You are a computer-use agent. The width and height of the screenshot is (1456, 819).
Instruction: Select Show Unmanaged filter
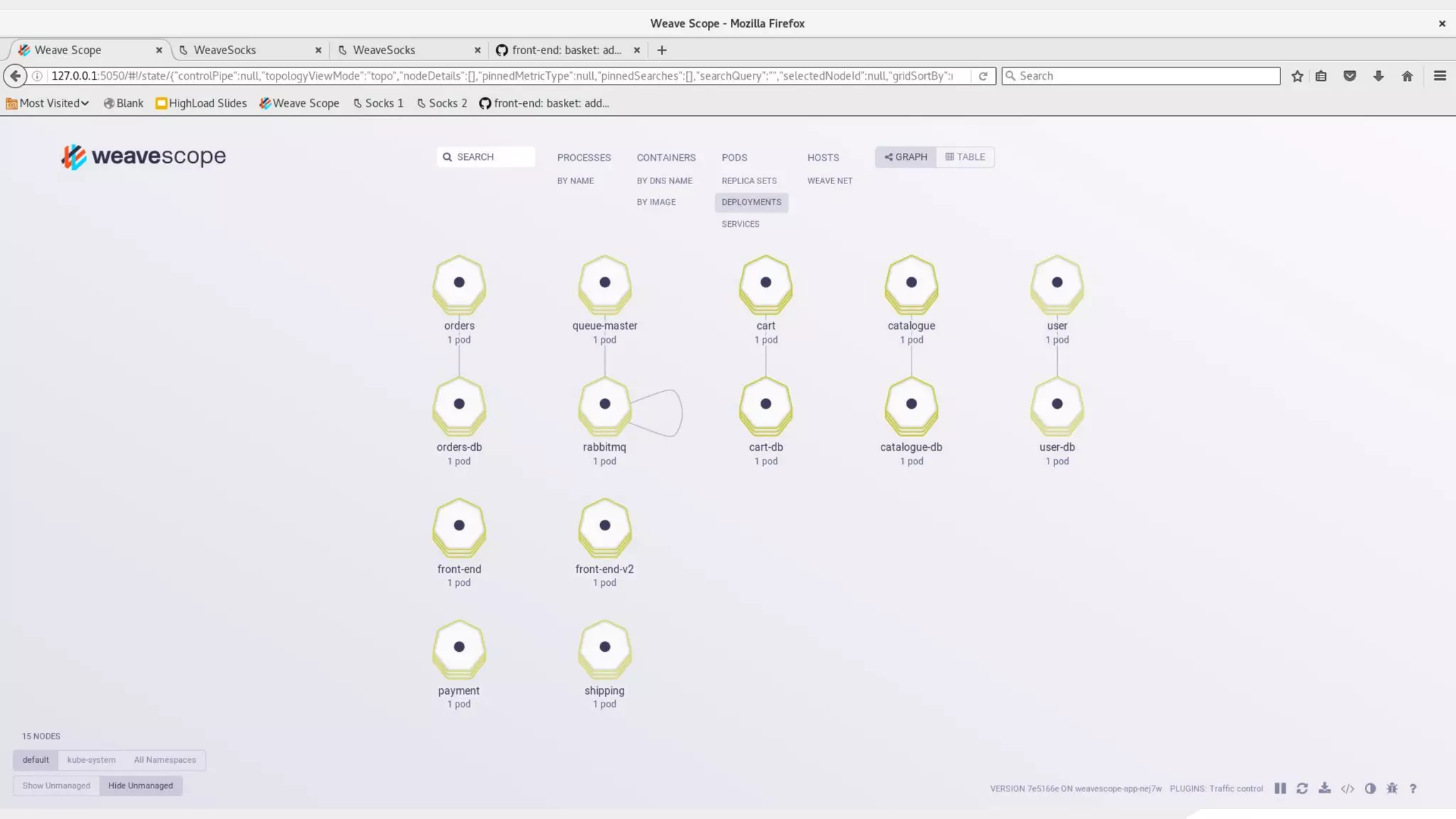point(56,786)
